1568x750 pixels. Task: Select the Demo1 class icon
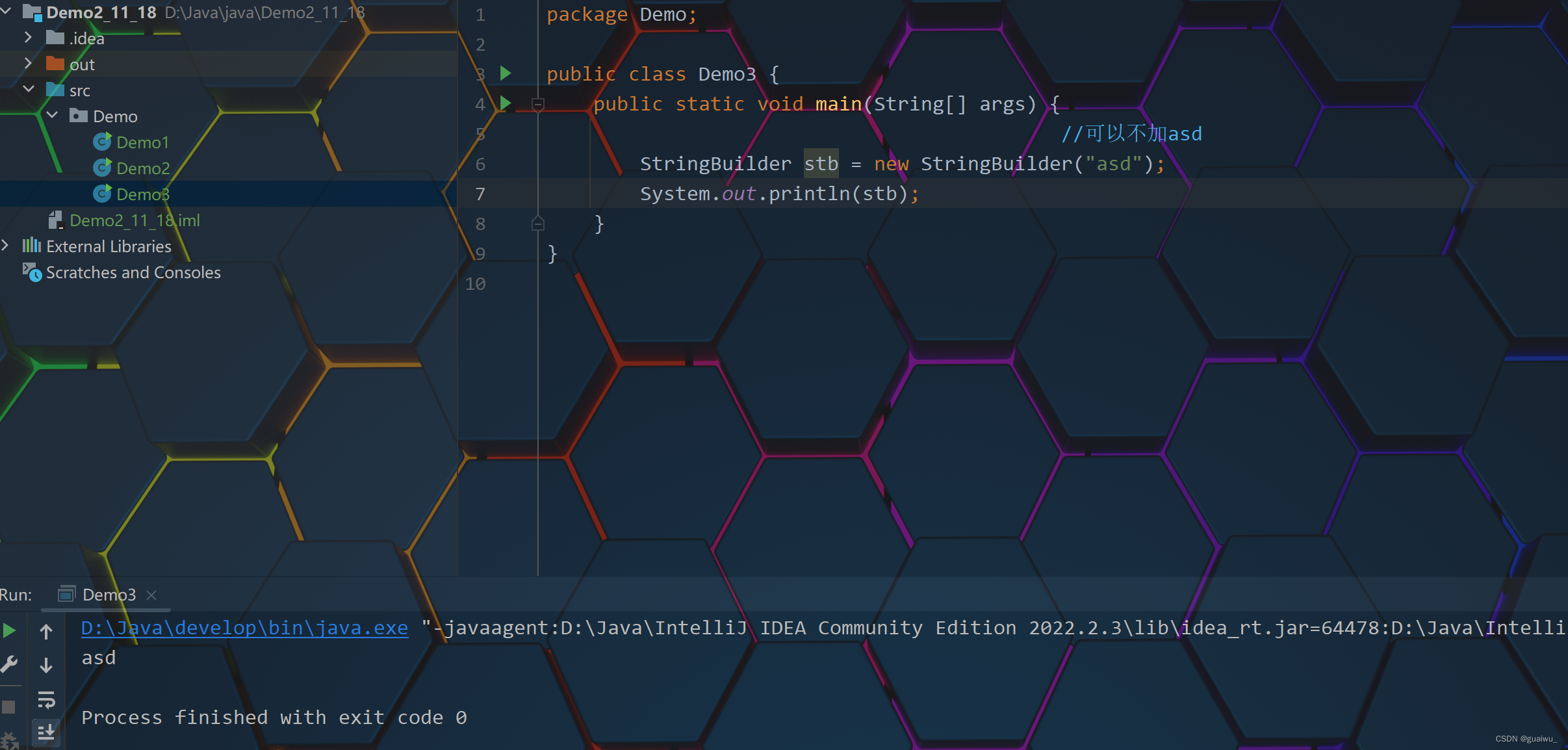click(103, 142)
